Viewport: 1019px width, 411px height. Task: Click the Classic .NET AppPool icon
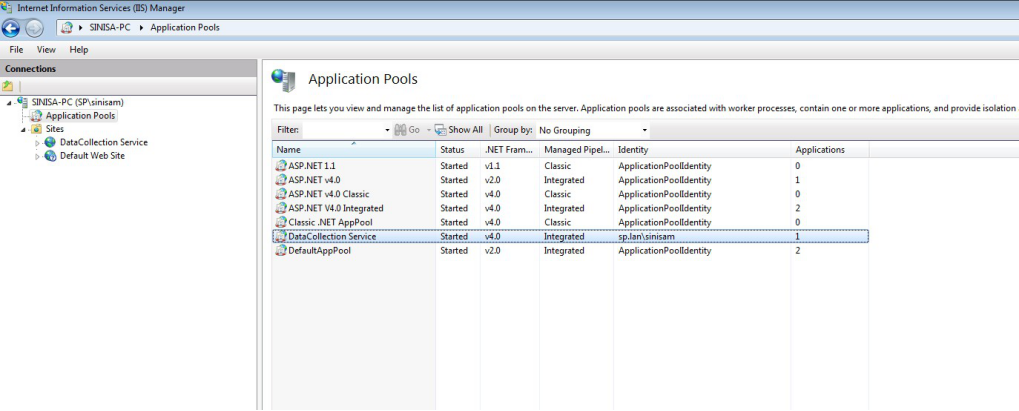[x=281, y=222]
